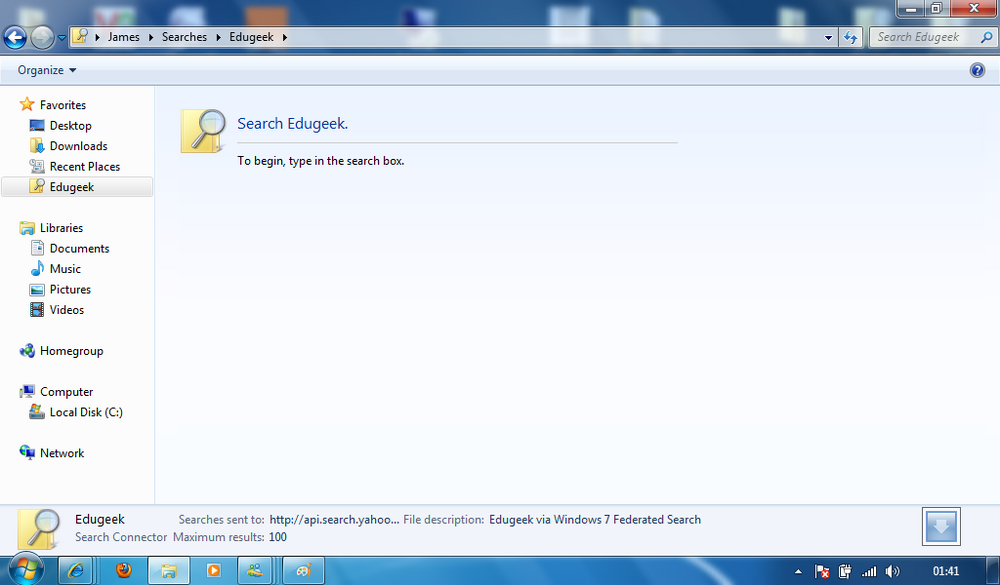Select Homegroup in navigation pane
This screenshot has width=1000, height=585.
(71, 351)
